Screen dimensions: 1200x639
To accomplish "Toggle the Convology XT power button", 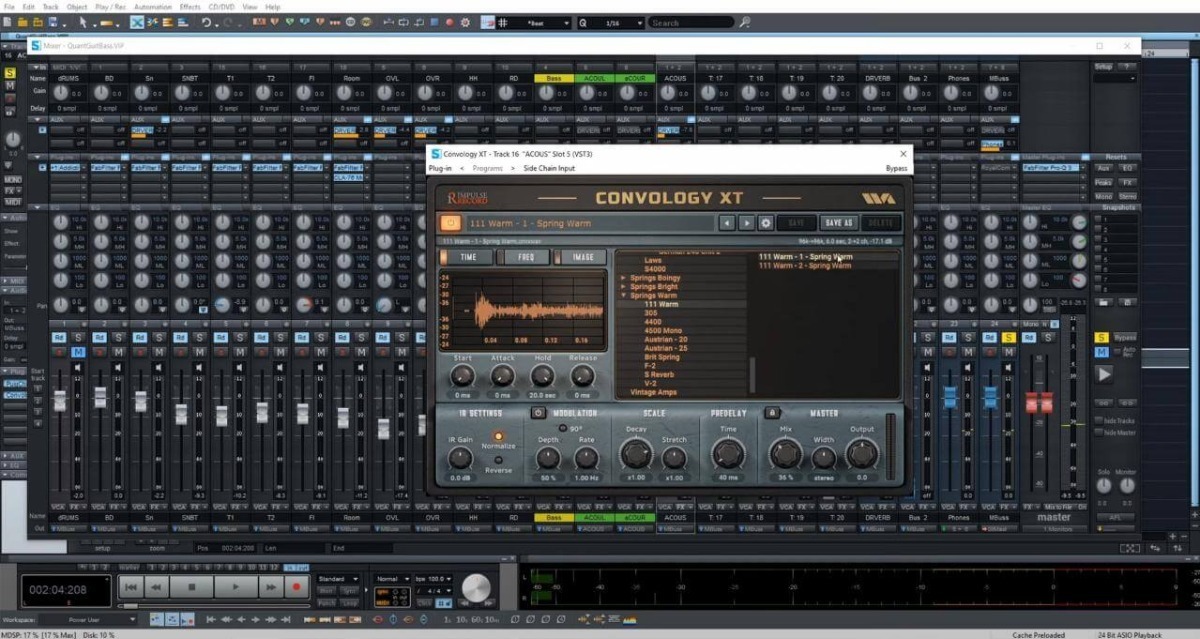I will (451, 224).
